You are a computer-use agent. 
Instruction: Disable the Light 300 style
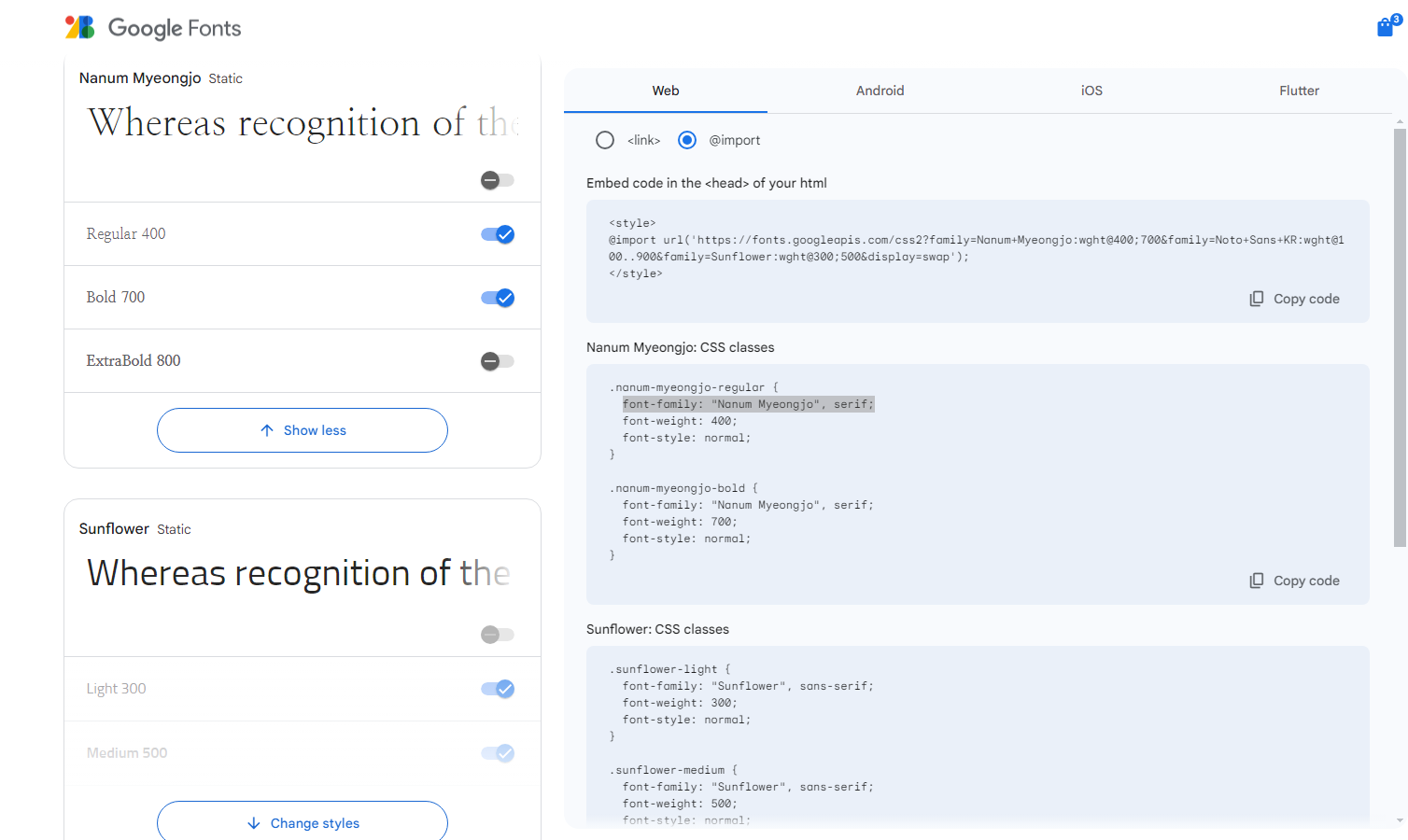click(x=498, y=689)
